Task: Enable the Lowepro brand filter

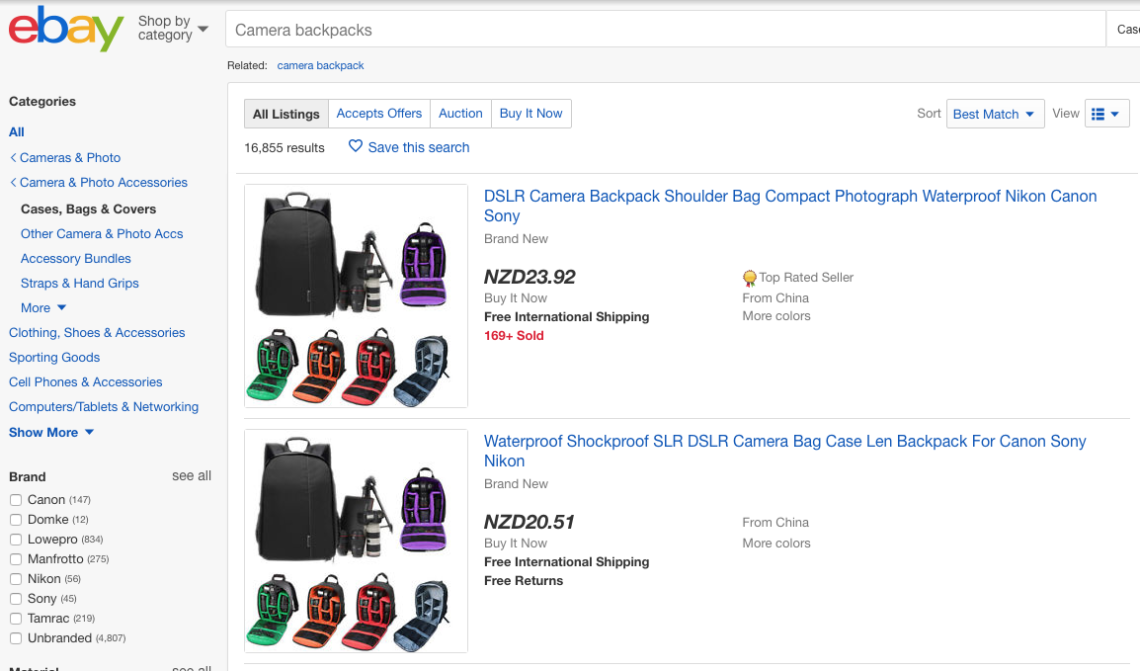Action: point(15,539)
